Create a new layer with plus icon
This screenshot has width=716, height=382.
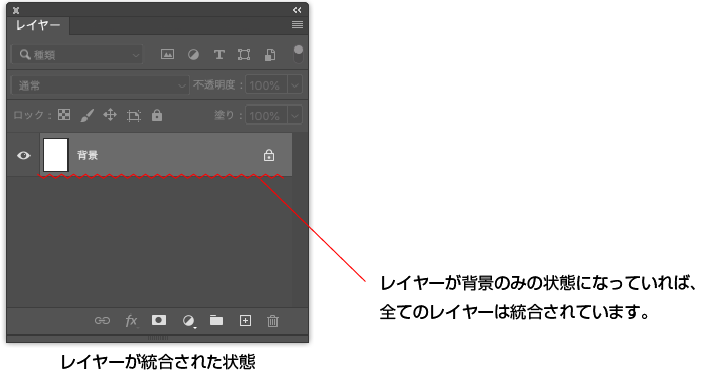click(x=245, y=321)
